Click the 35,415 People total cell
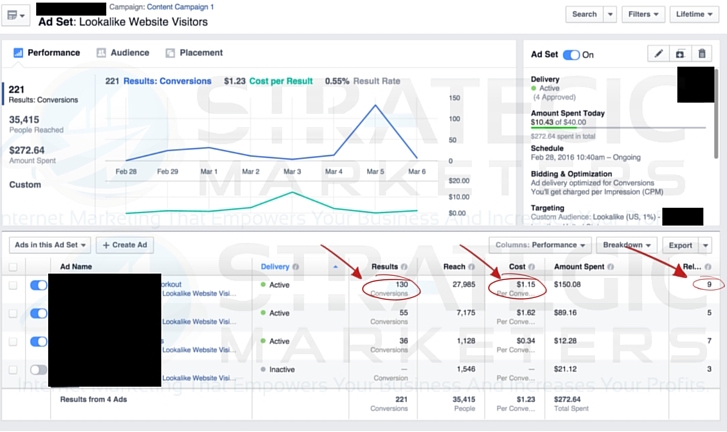 [464, 404]
